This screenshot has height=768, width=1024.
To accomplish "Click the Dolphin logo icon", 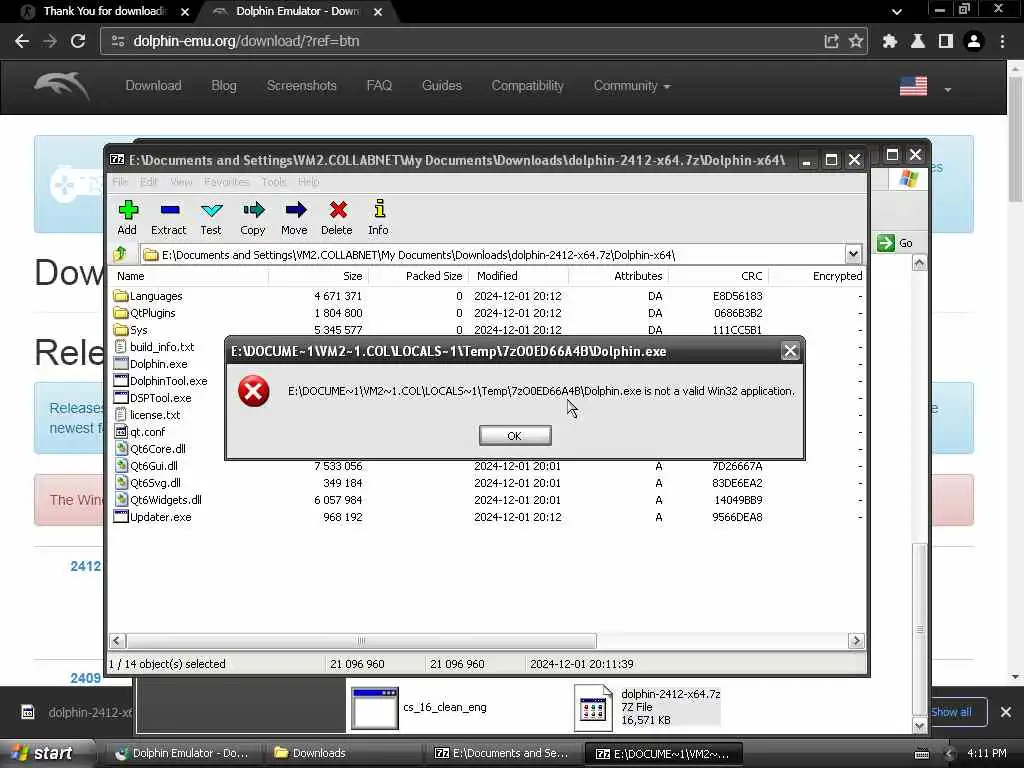I will click(x=62, y=86).
